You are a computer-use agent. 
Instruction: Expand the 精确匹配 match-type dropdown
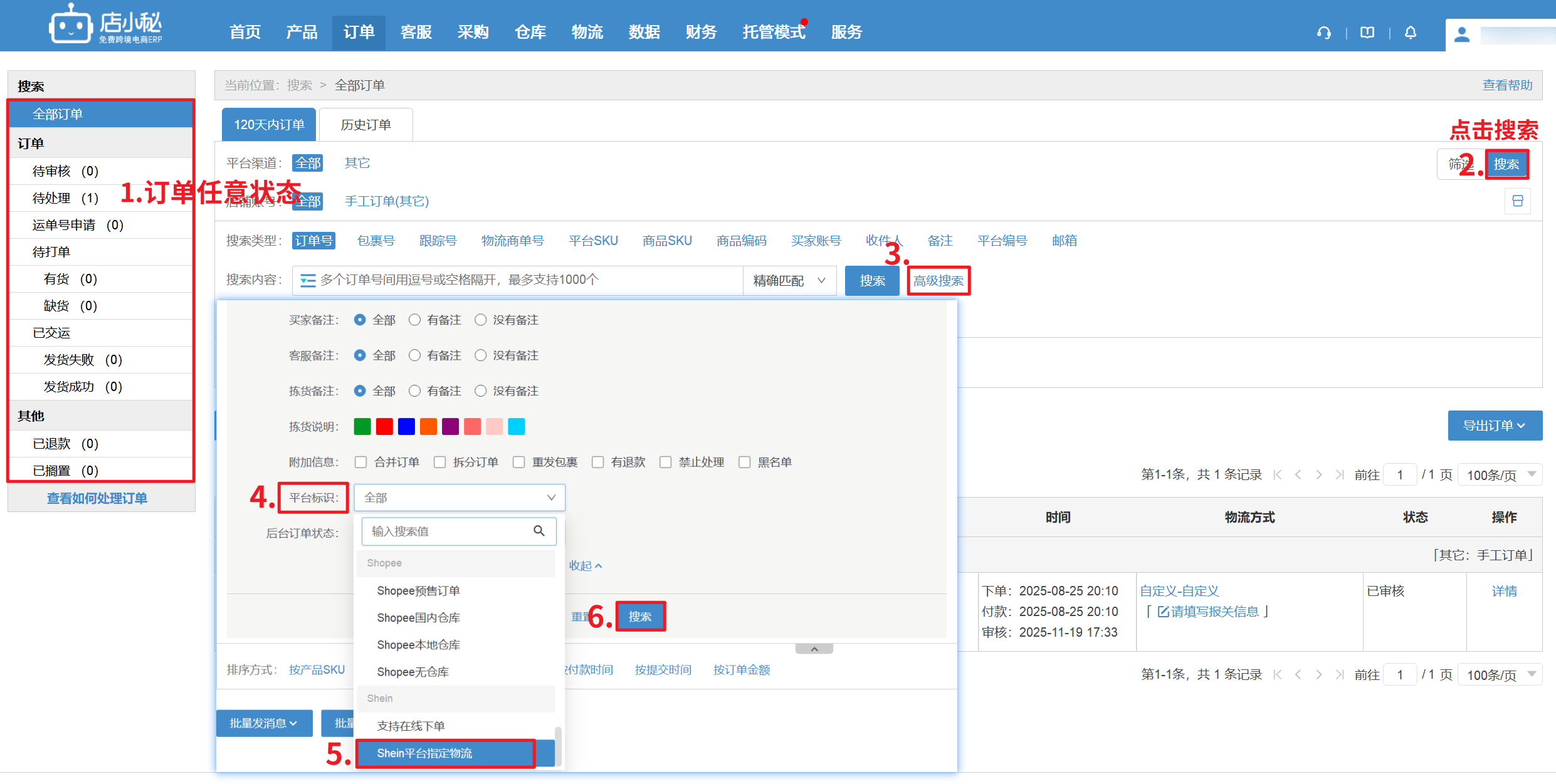tap(789, 280)
